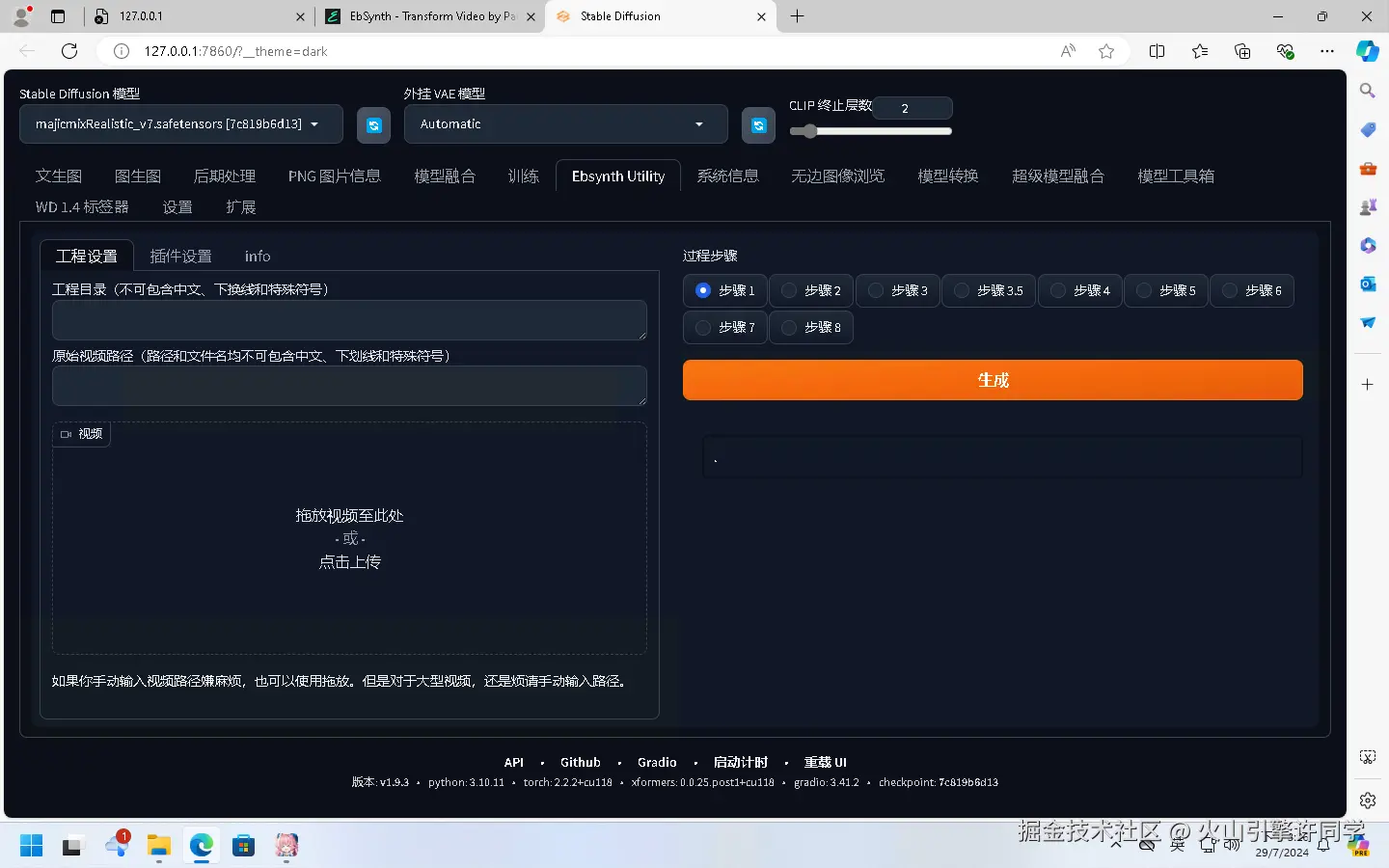
Task: Toggle the browser split screen icon
Action: click(1157, 51)
